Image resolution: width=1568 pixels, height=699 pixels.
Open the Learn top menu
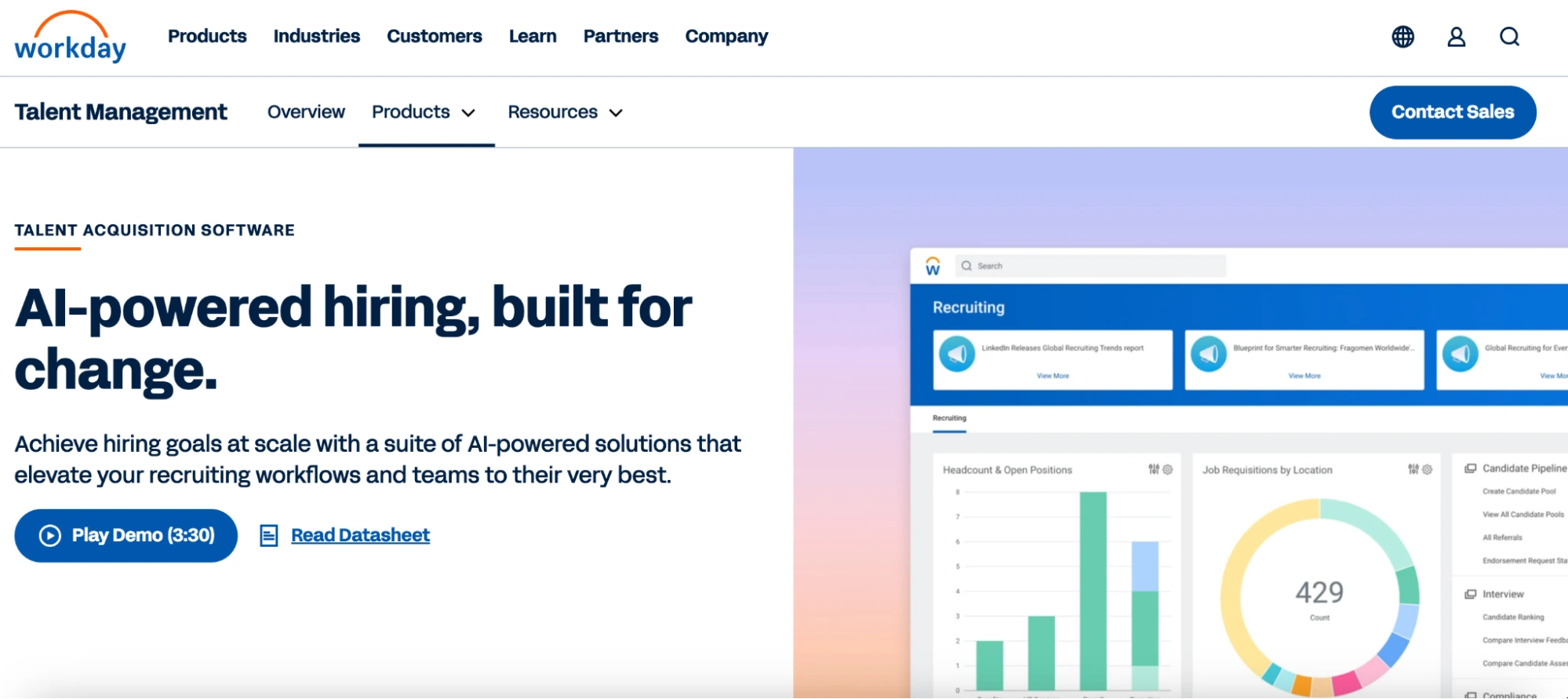[533, 36]
